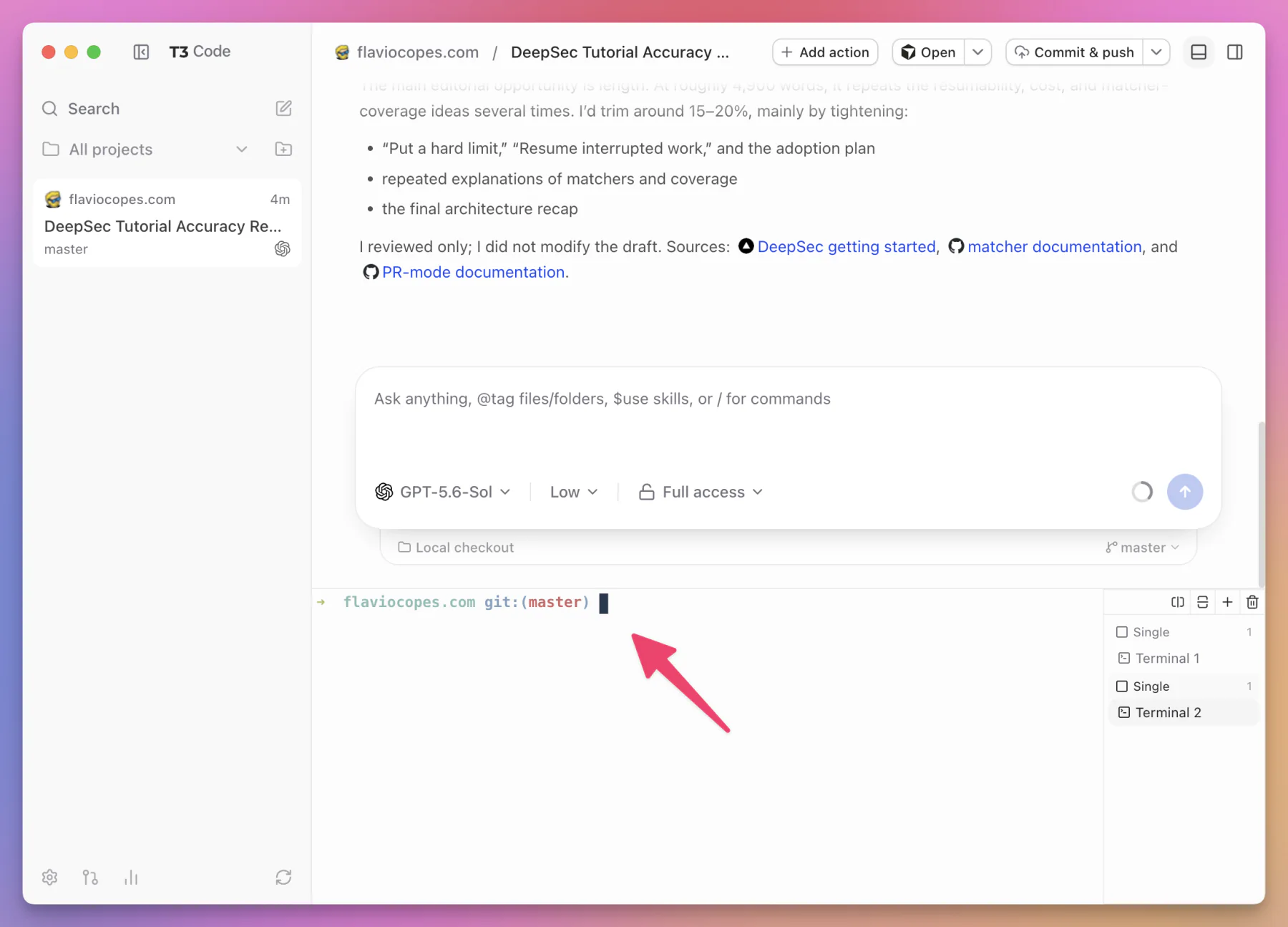Toggle the right side panel icon

[1234, 52]
